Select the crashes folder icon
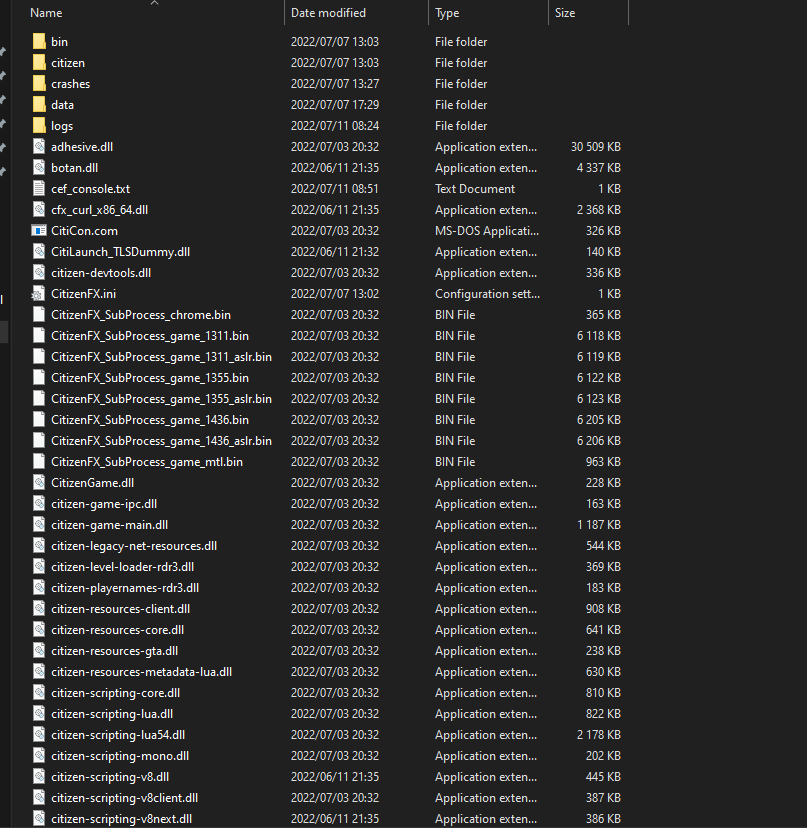This screenshot has width=807, height=828. (39, 84)
